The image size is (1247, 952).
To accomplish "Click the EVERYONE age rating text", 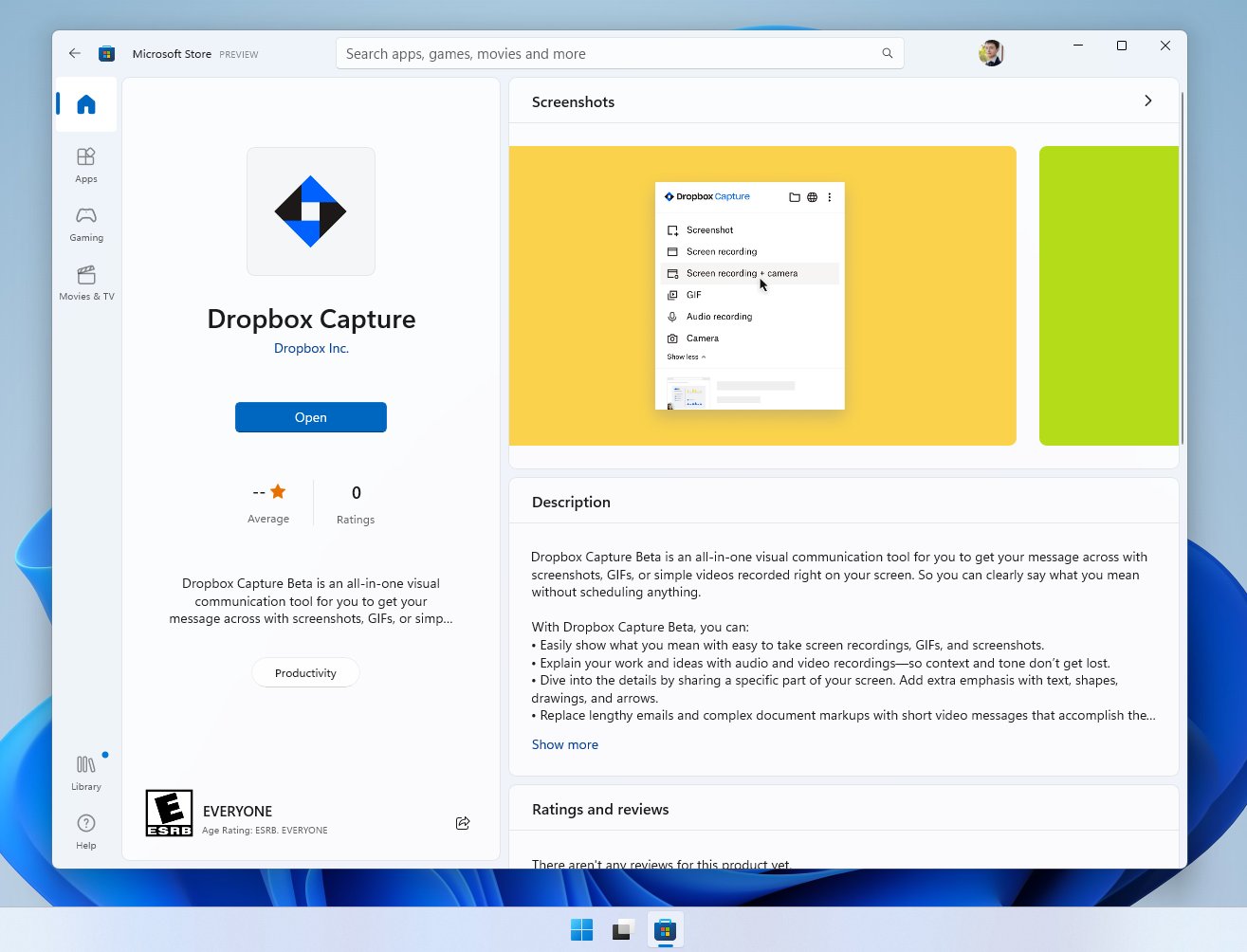I will click(x=237, y=811).
